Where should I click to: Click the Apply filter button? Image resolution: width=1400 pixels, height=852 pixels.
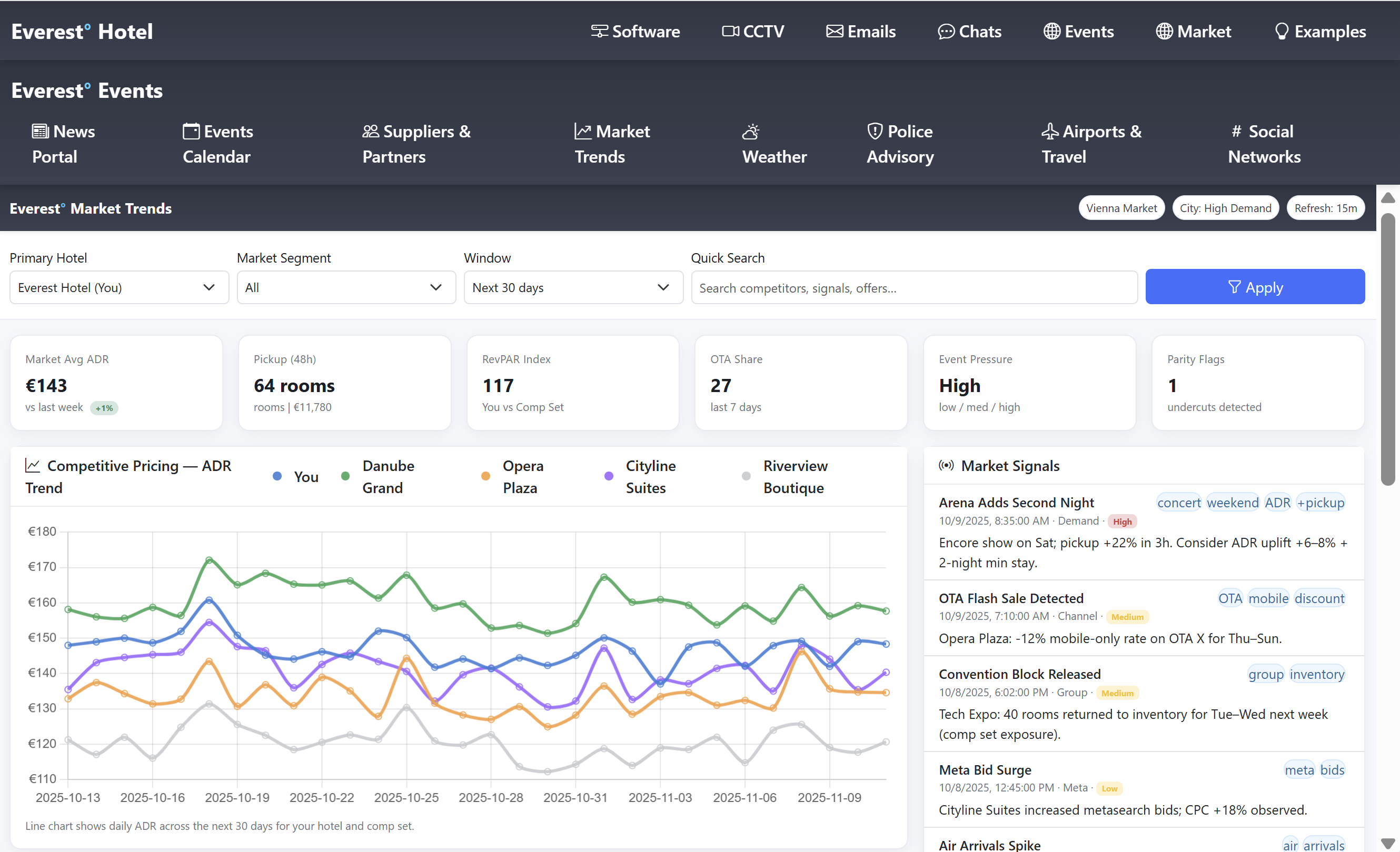1255,287
